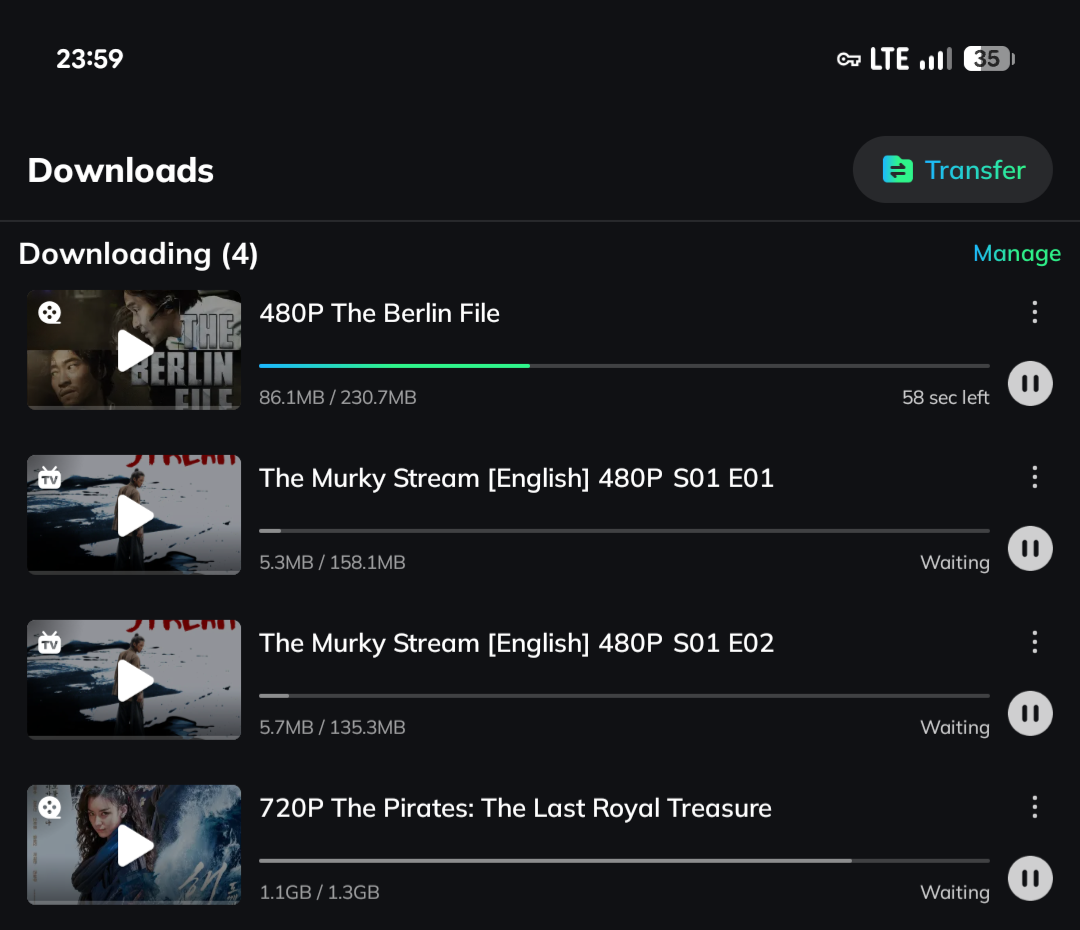Tap the VPN key icon in status bar
This screenshot has height=930, width=1080.
point(849,59)
